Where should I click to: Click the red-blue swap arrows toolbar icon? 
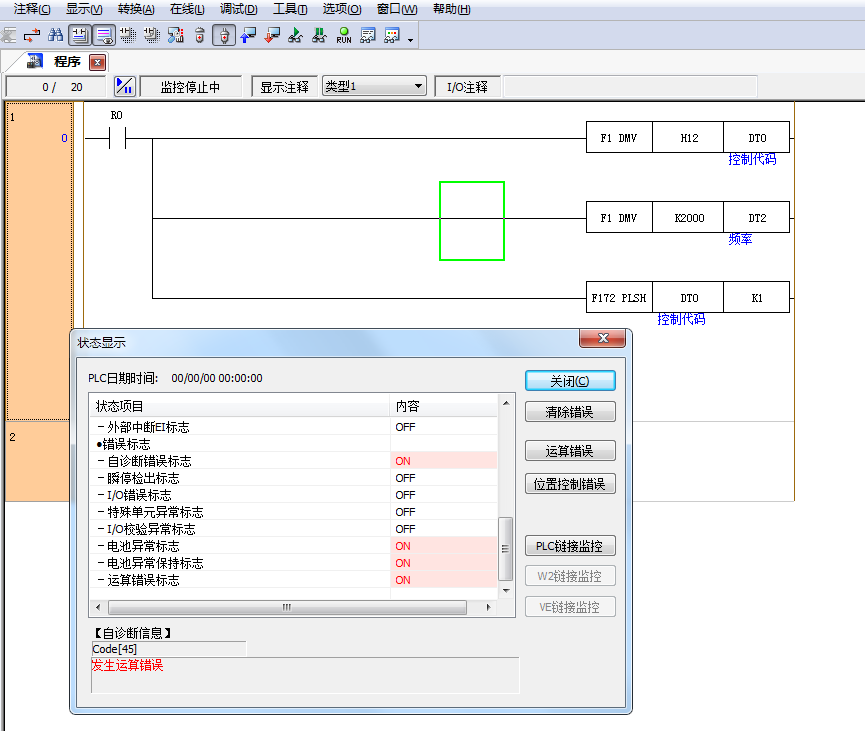[x=32, y=36]
